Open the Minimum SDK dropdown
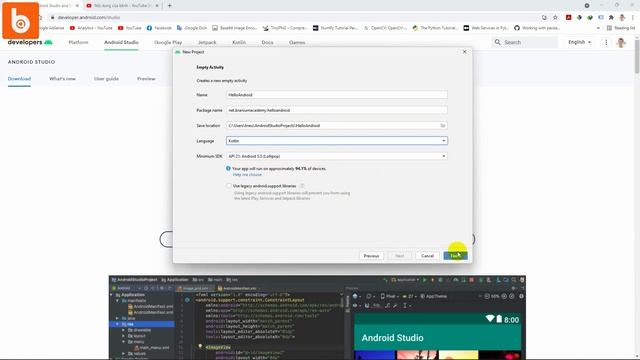 pyautogui.click(x=337, y=156)
